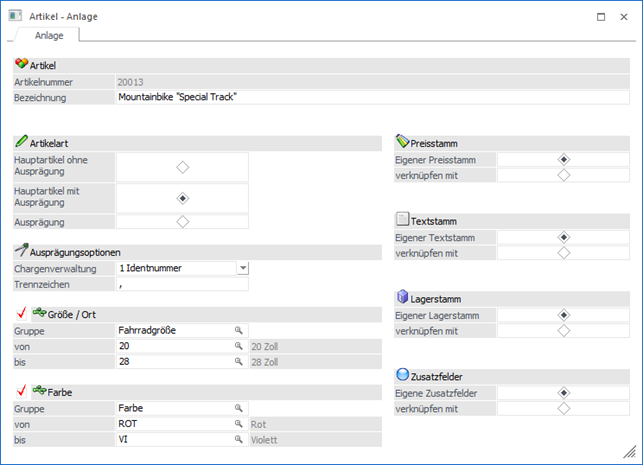Screen dimensions: 643x465
Task: Click search icon in Farbe Gruppe field
Action: click(x=239, y=408)
